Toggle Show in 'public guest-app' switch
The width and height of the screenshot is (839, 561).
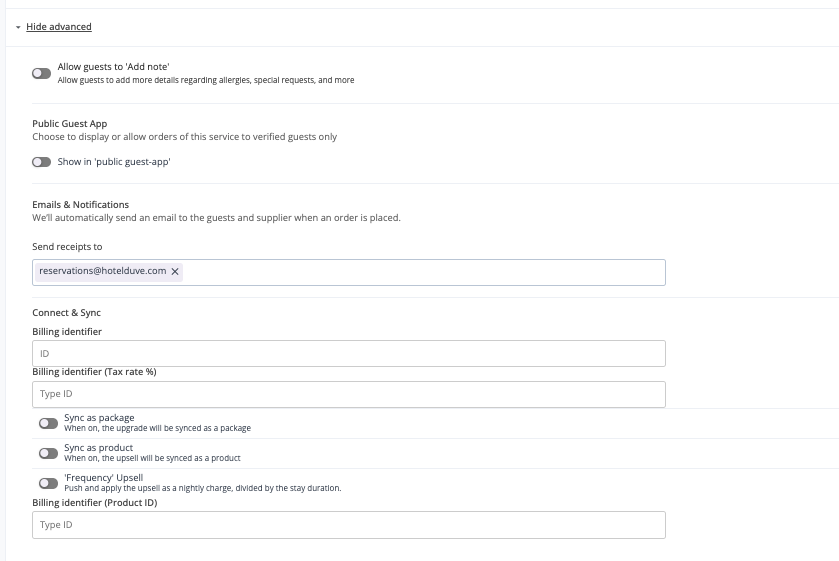click(41, 162)
